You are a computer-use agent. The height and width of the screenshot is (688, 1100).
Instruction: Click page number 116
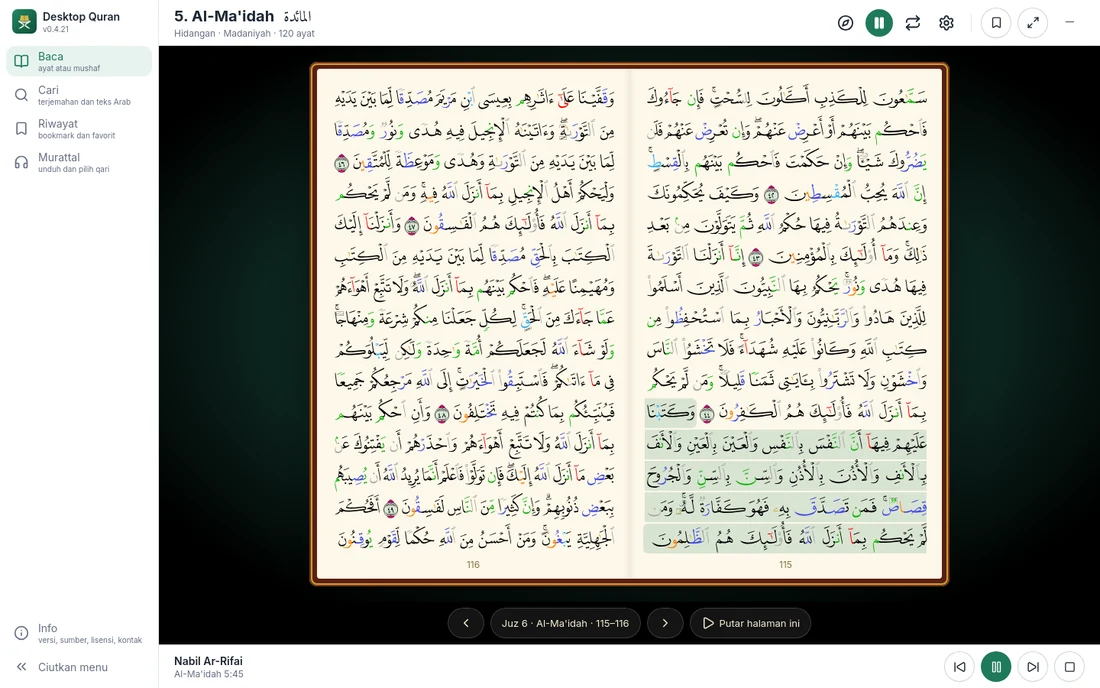(473, 565)
